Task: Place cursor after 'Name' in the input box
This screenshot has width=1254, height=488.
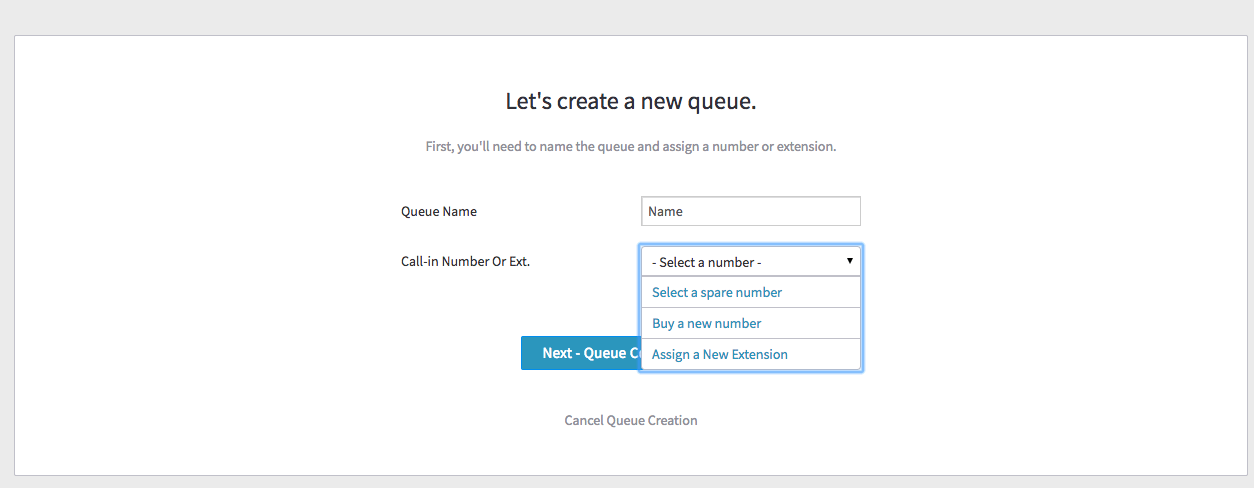Action: click(684, 211)
